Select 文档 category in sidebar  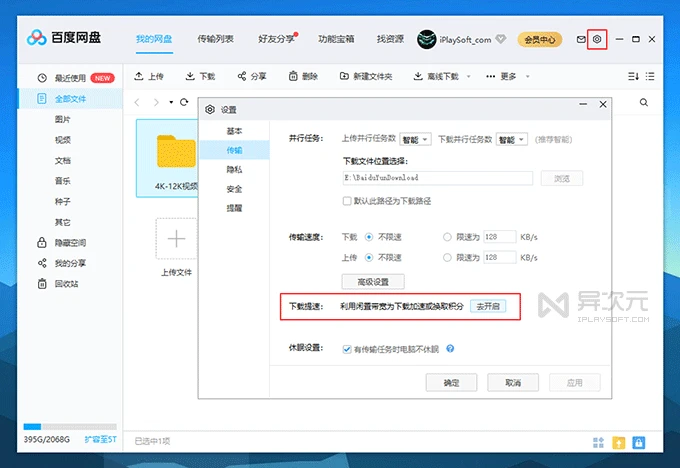[x=62, y=160]
